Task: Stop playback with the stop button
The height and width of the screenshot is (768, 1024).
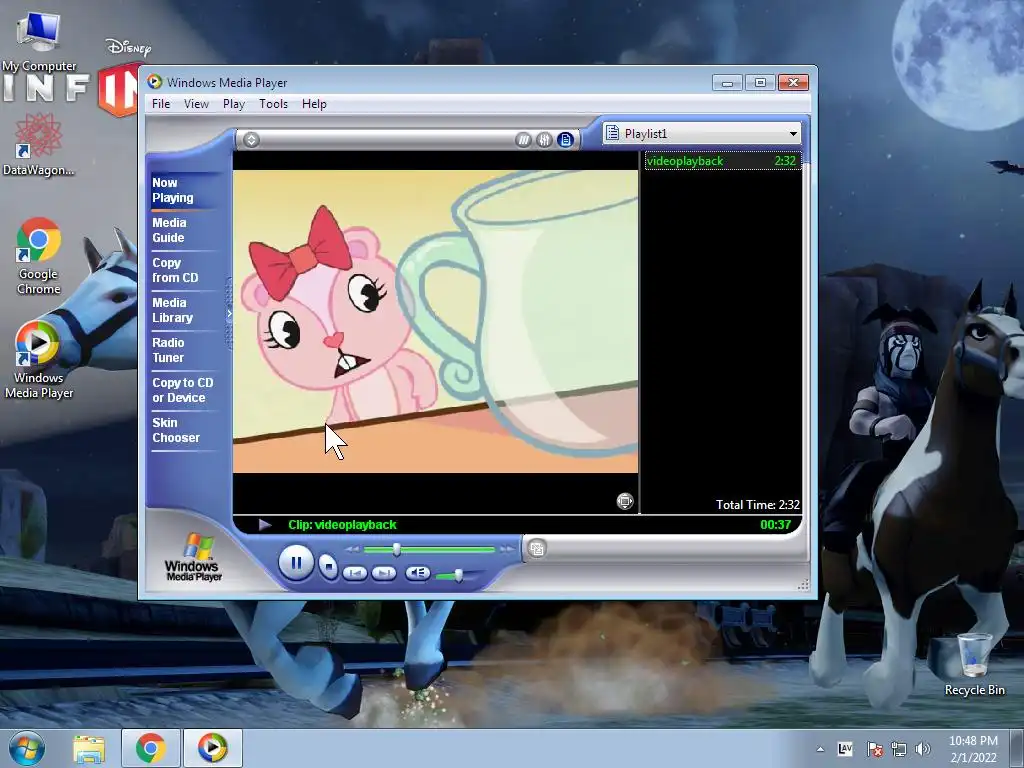Action: coord(328,566)
